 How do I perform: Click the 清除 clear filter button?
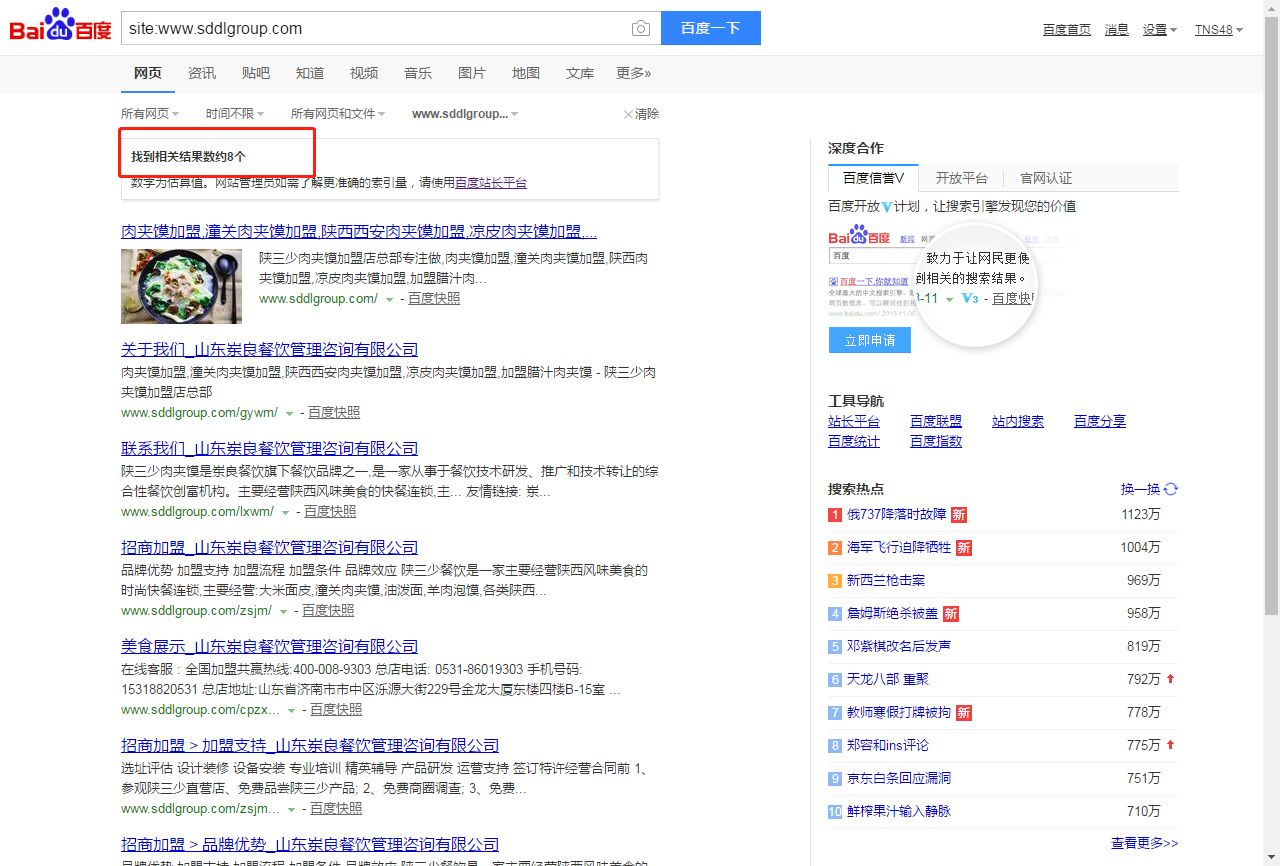pos(641,114)
